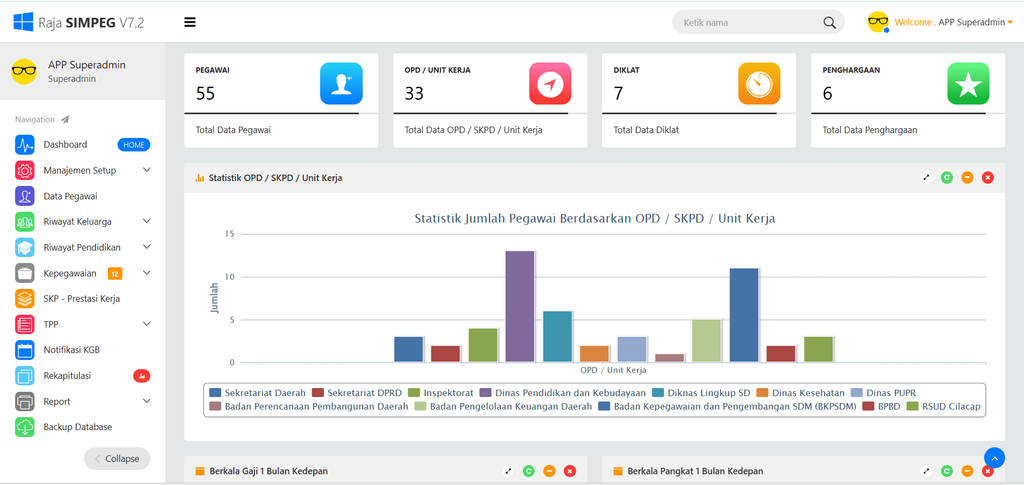Image resolution: width=1024 pixels, height=485 pixels.
Task: Click the SKP - Prestasi Kerja layers icon
Action: coord(25,299)
